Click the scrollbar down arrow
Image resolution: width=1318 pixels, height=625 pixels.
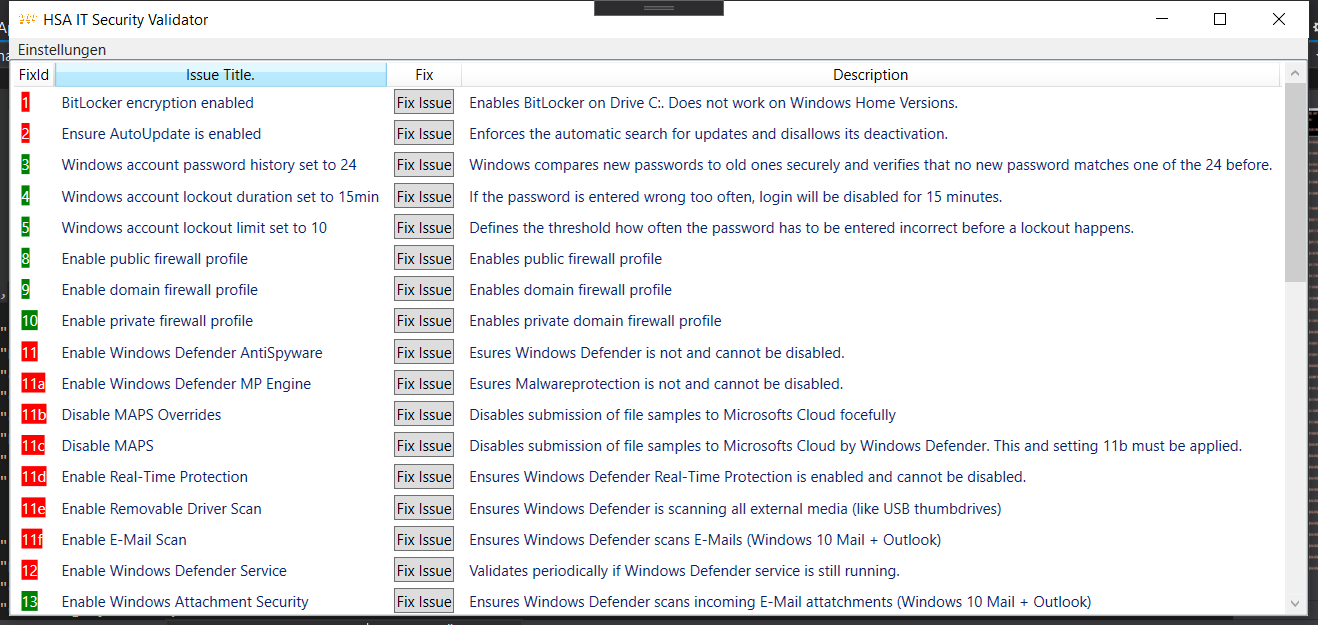[x=1296, y=603]
